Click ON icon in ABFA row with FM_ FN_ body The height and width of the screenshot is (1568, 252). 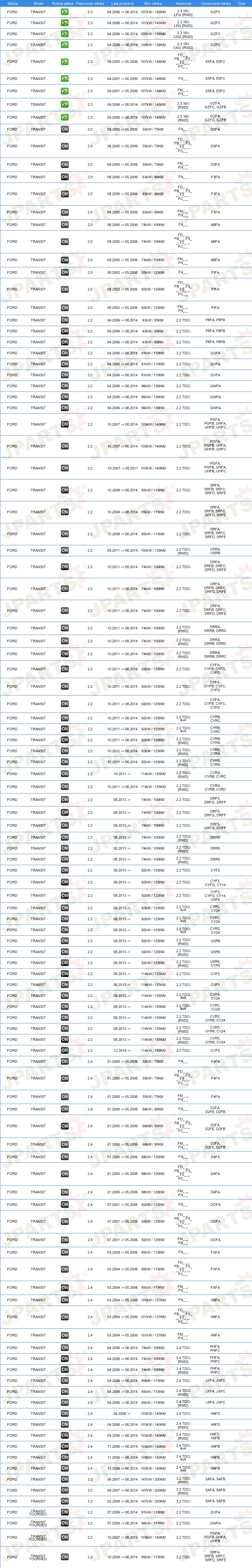coord(64,260)
